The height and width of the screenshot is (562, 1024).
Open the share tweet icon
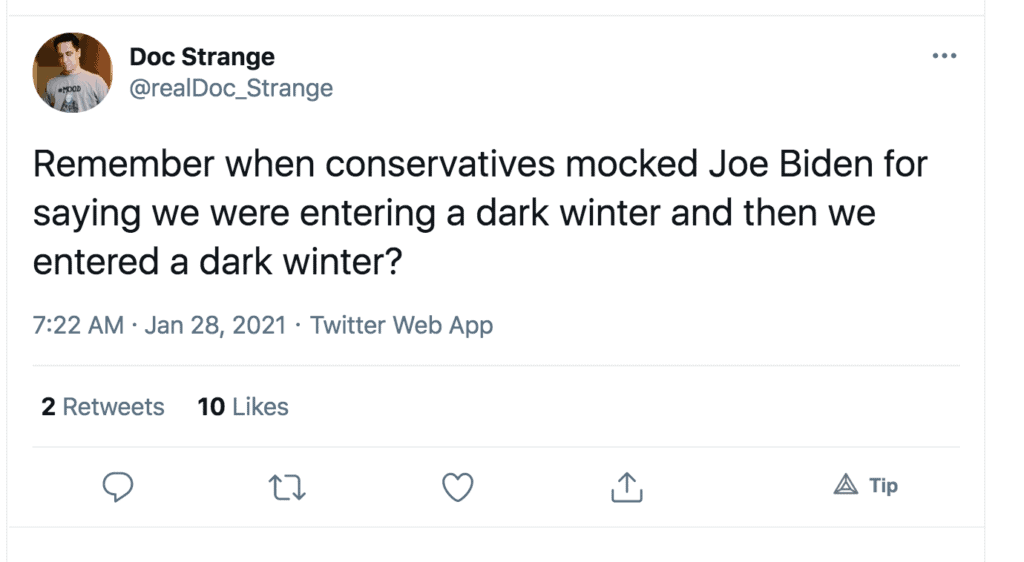[x=626, y=487]
